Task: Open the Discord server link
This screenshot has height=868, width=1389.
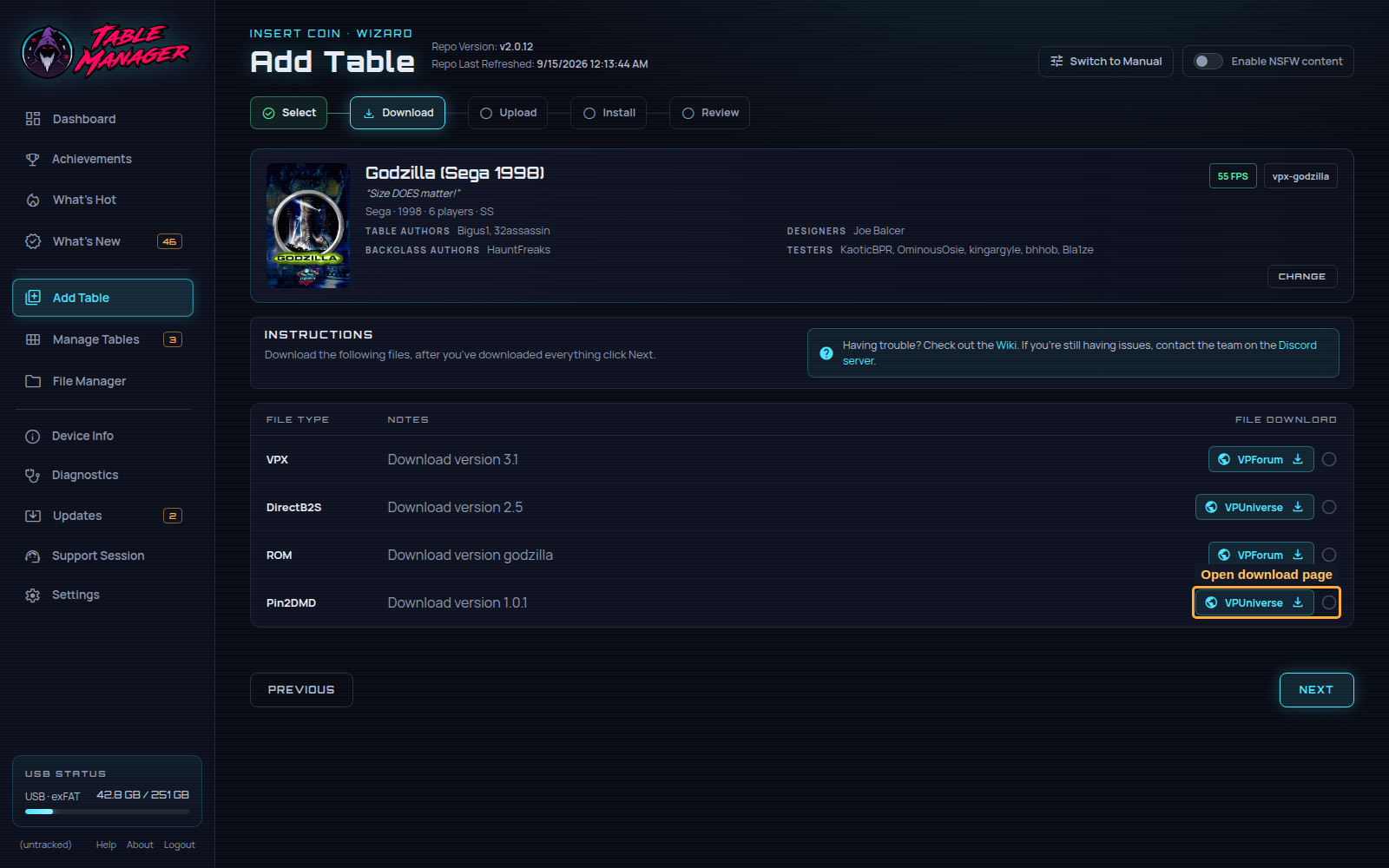Action: tap(1297, 345)
